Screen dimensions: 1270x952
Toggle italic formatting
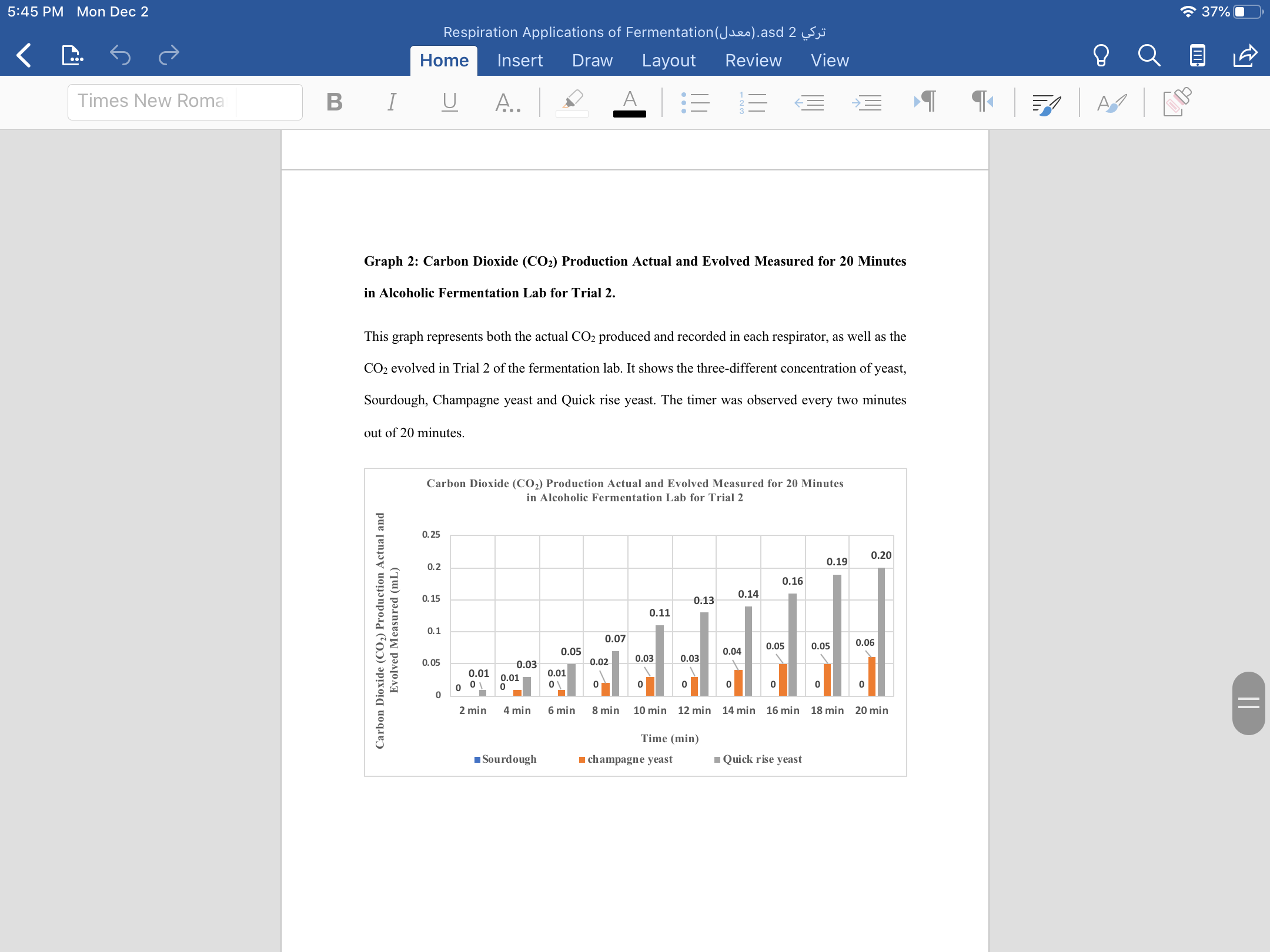coord(392,102)
